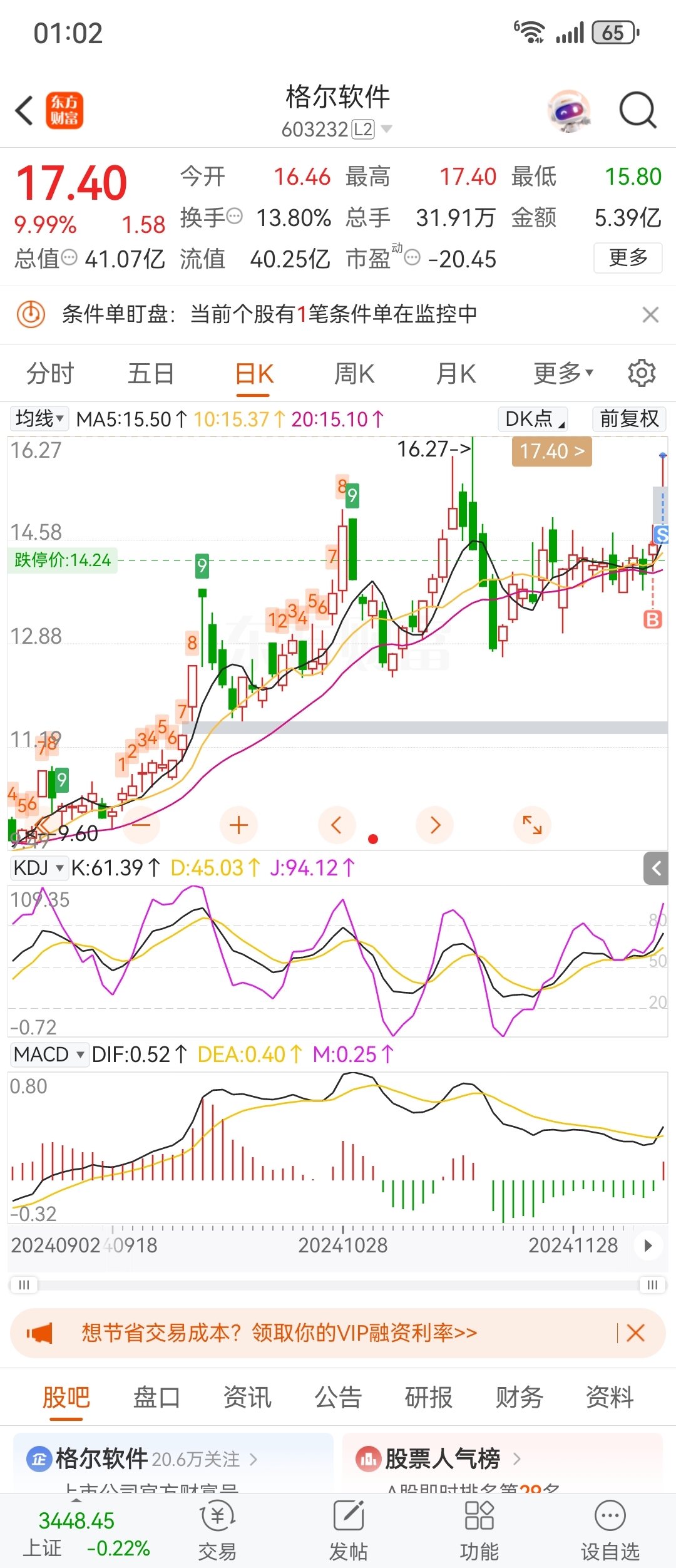The width and height of the screenshot is (676, 1568).
Task: Open the robot AI assistant icon
Action: (570, 111)
